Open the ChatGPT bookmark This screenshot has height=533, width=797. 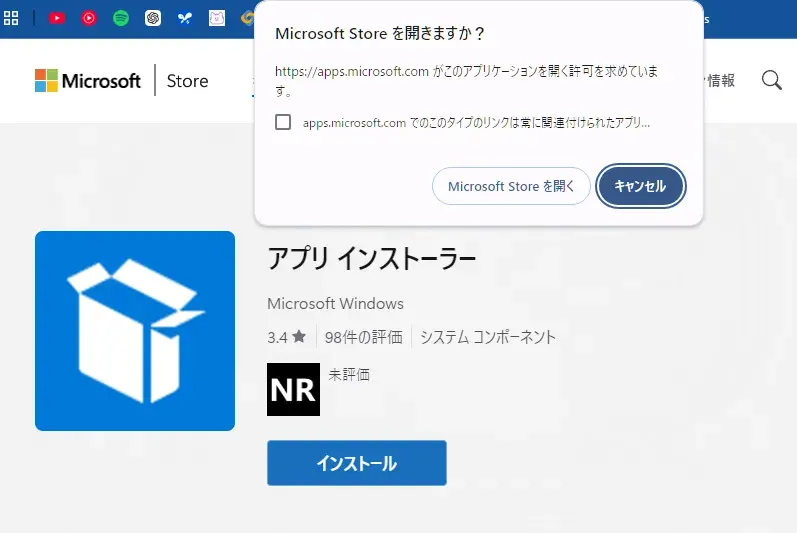click(x=153, y=18)
